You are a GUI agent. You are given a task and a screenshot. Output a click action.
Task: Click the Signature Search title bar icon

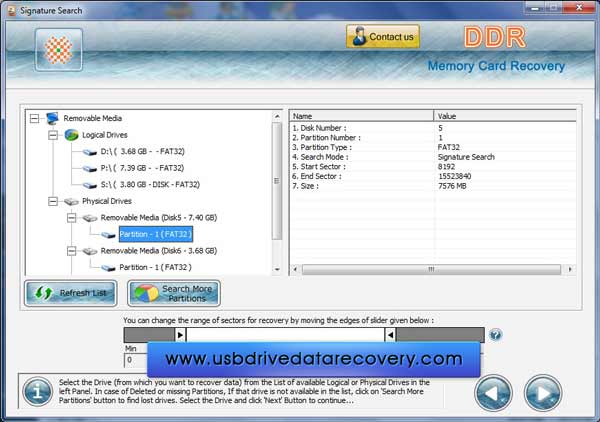pos(12,11)
